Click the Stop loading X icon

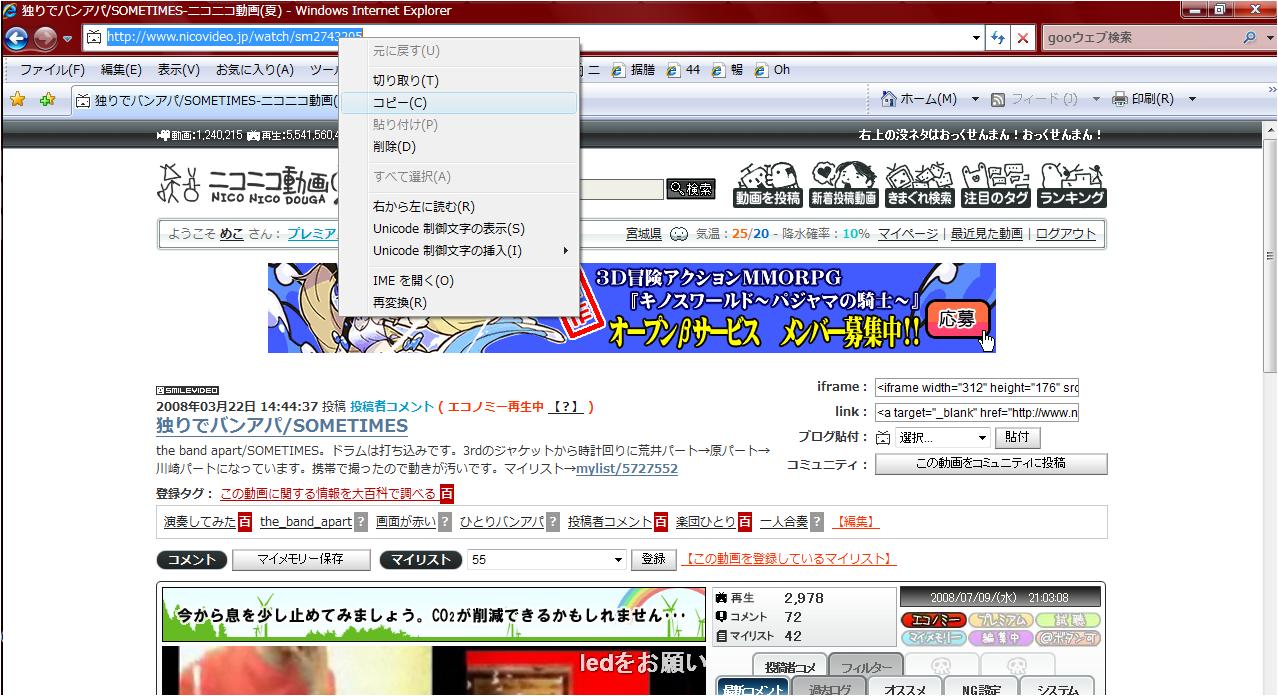(x=1023, y=38)
